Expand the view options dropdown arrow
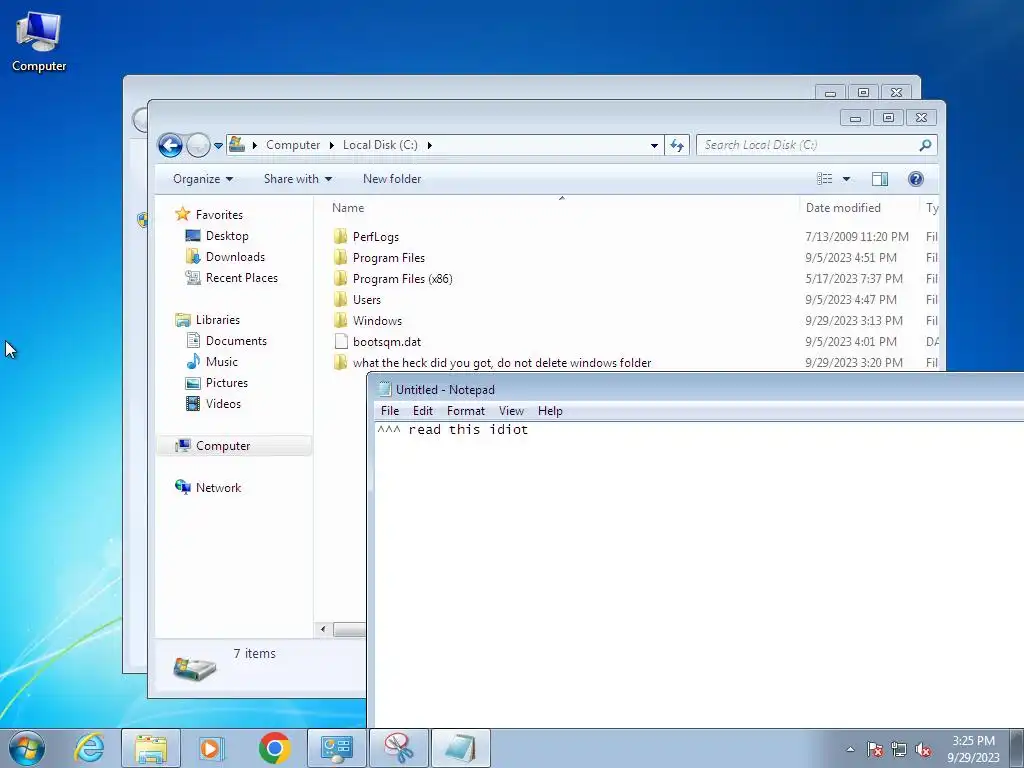Viewport: 1024px width, 768px height. coord(846,179)
